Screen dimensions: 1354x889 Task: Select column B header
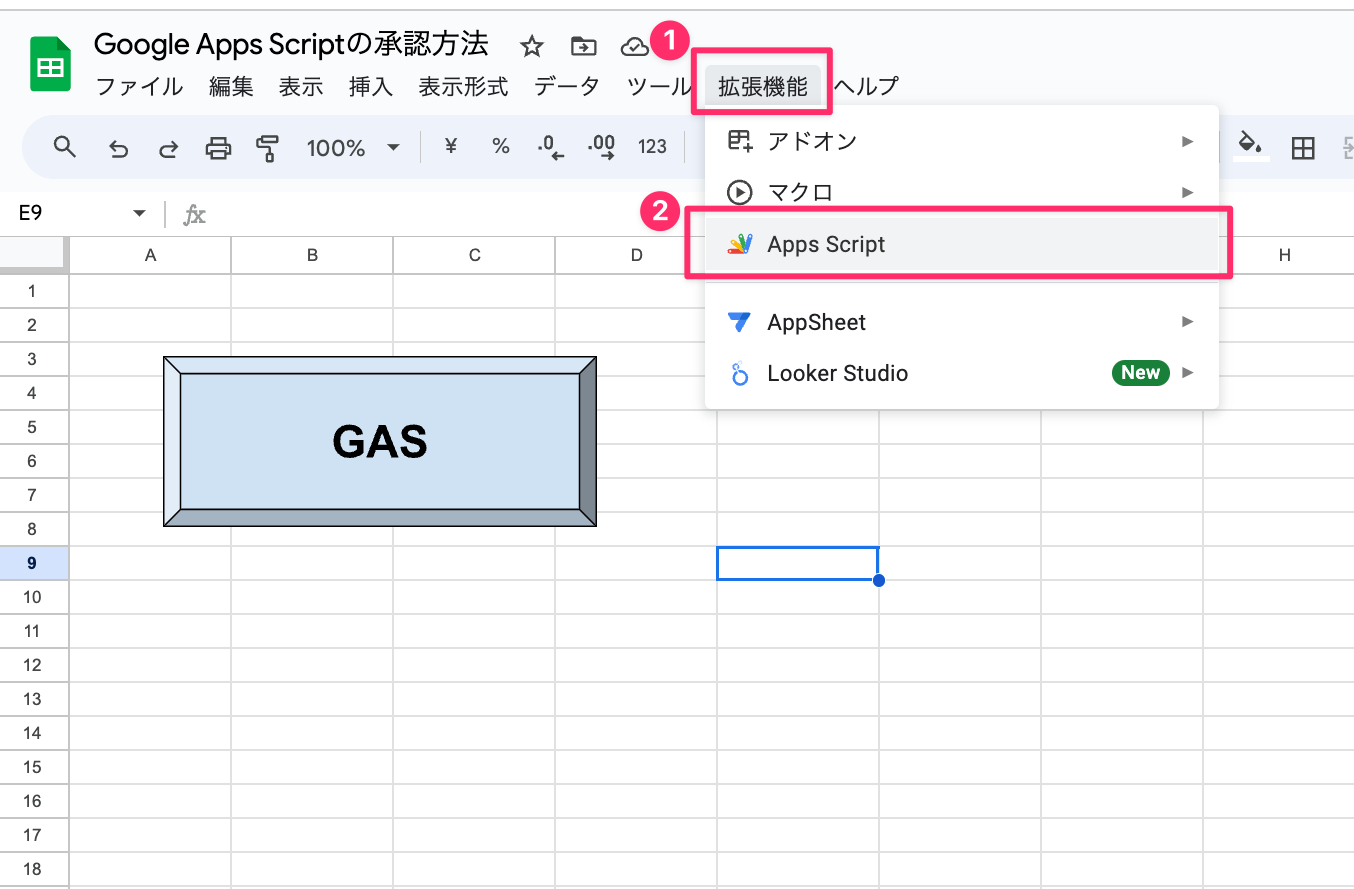[x=312, y=255]
